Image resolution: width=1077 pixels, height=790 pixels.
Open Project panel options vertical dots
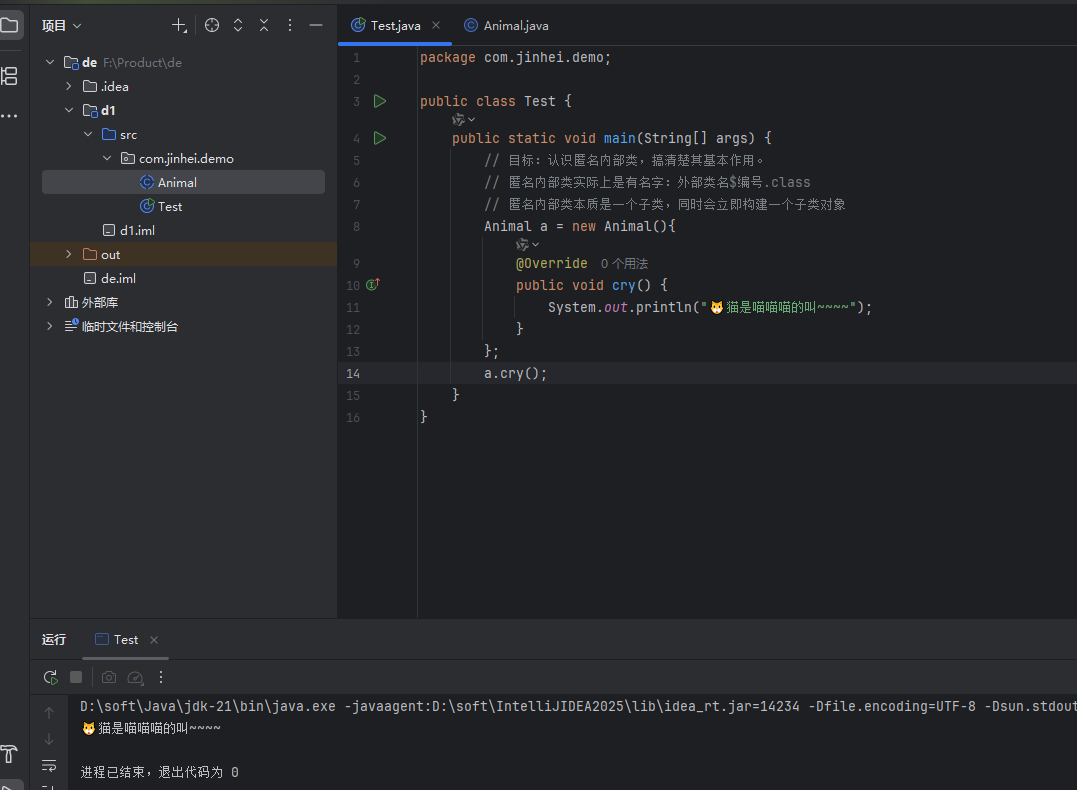pos(290,25)
